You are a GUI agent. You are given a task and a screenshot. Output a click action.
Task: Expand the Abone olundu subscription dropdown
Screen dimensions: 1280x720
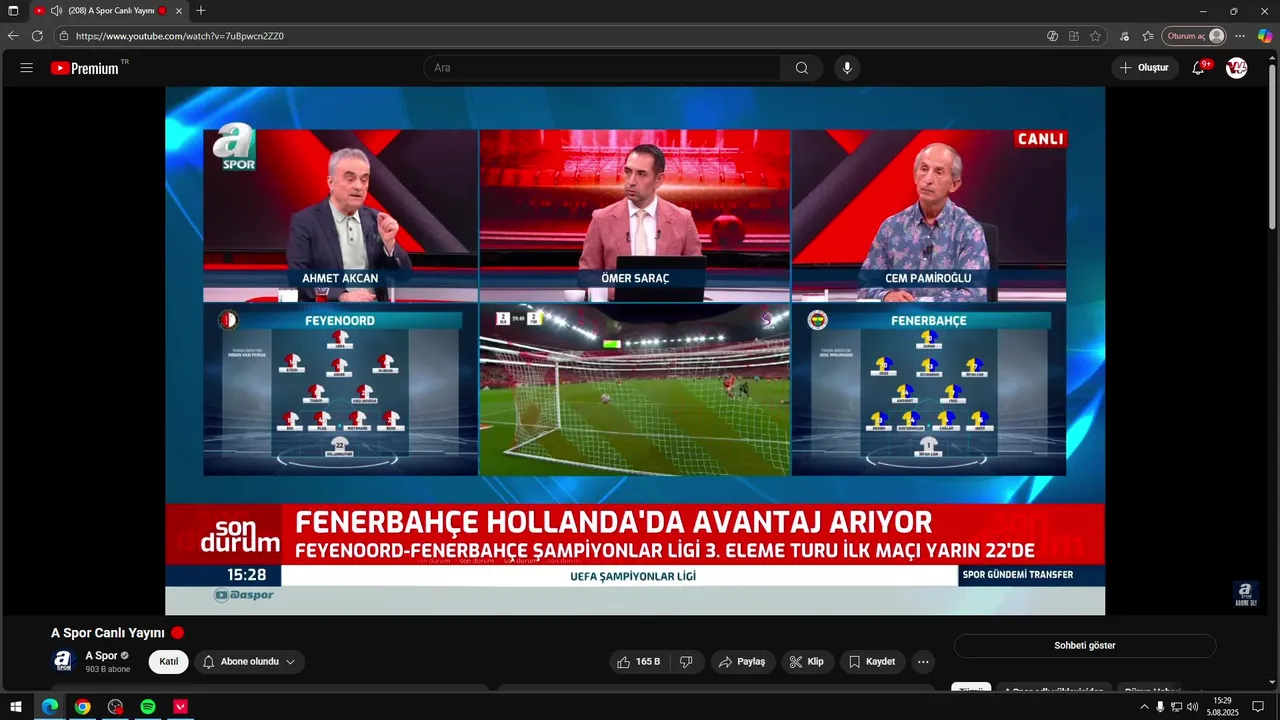pyautogui.click(x=250, y=662)
